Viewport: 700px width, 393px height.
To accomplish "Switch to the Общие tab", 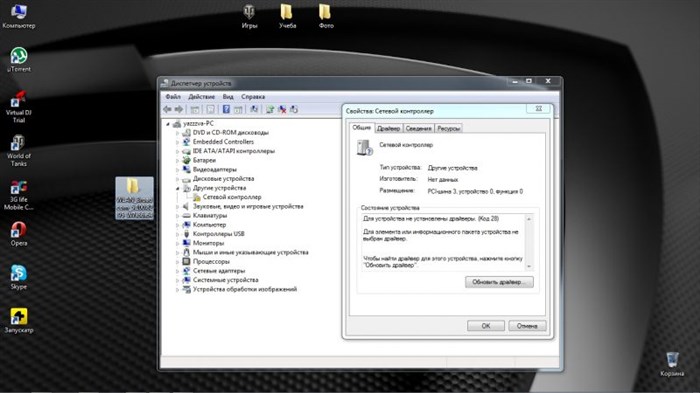I will (362, 128).
